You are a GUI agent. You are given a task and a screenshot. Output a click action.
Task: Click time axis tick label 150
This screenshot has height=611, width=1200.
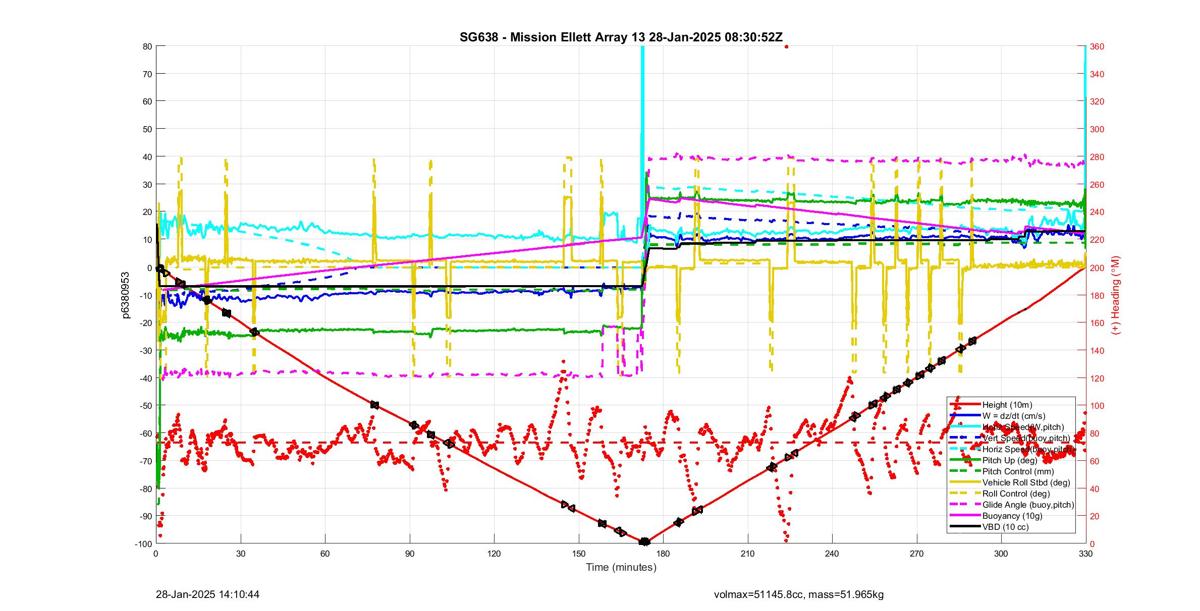(578, 553)
